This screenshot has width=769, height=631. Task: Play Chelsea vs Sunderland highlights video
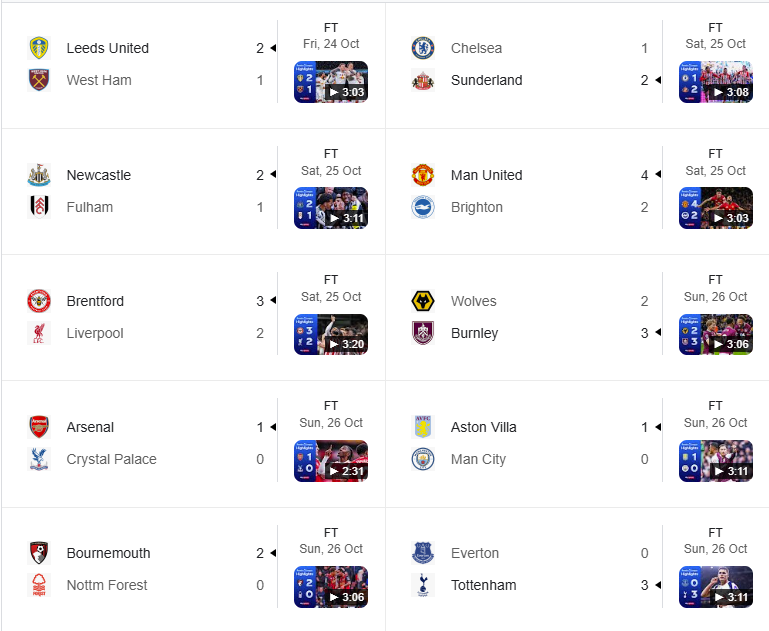tap(716, 82)
